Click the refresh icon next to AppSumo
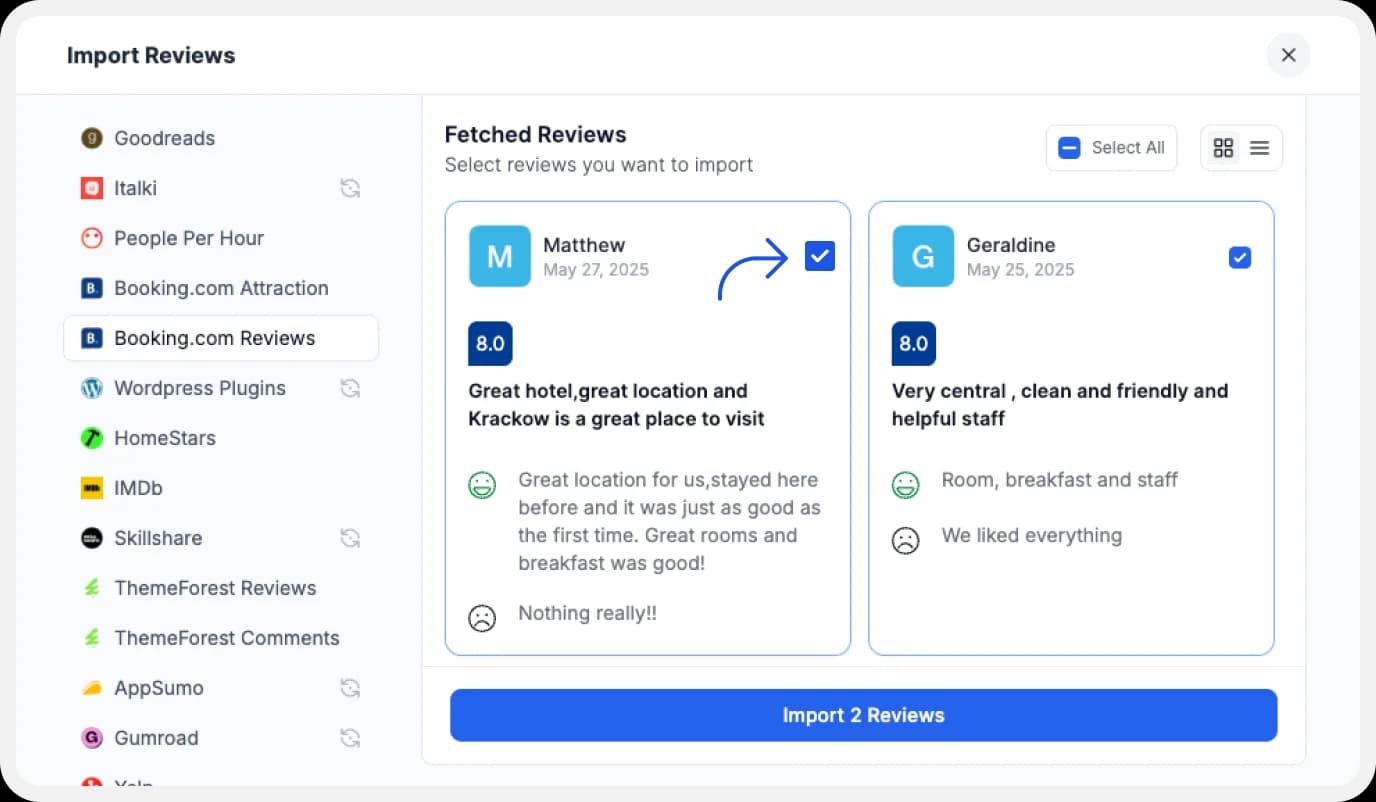Image resolution: width=1376 pixels, height=802 pixels. click(350, 688)
